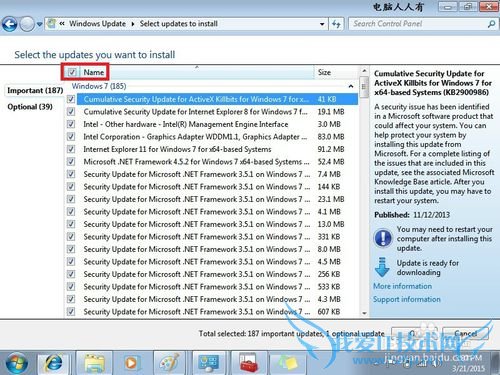Open the More information link
Screen dimensions: 500x375
402,286
